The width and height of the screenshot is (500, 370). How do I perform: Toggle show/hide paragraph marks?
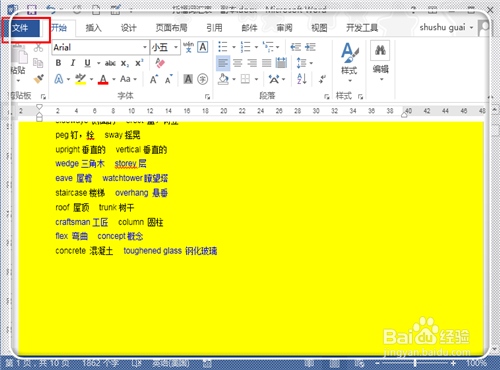(322, 79)
